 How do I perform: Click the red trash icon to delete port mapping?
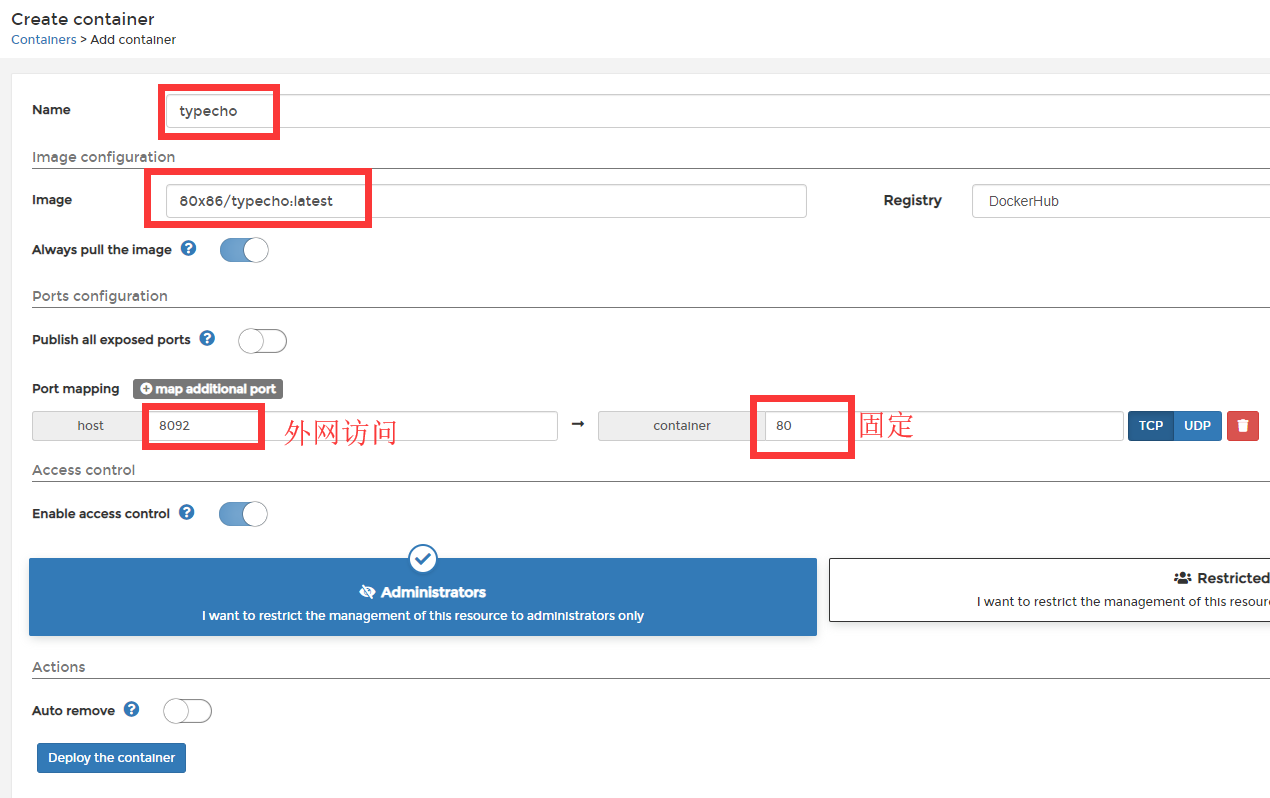[1243, 426]
